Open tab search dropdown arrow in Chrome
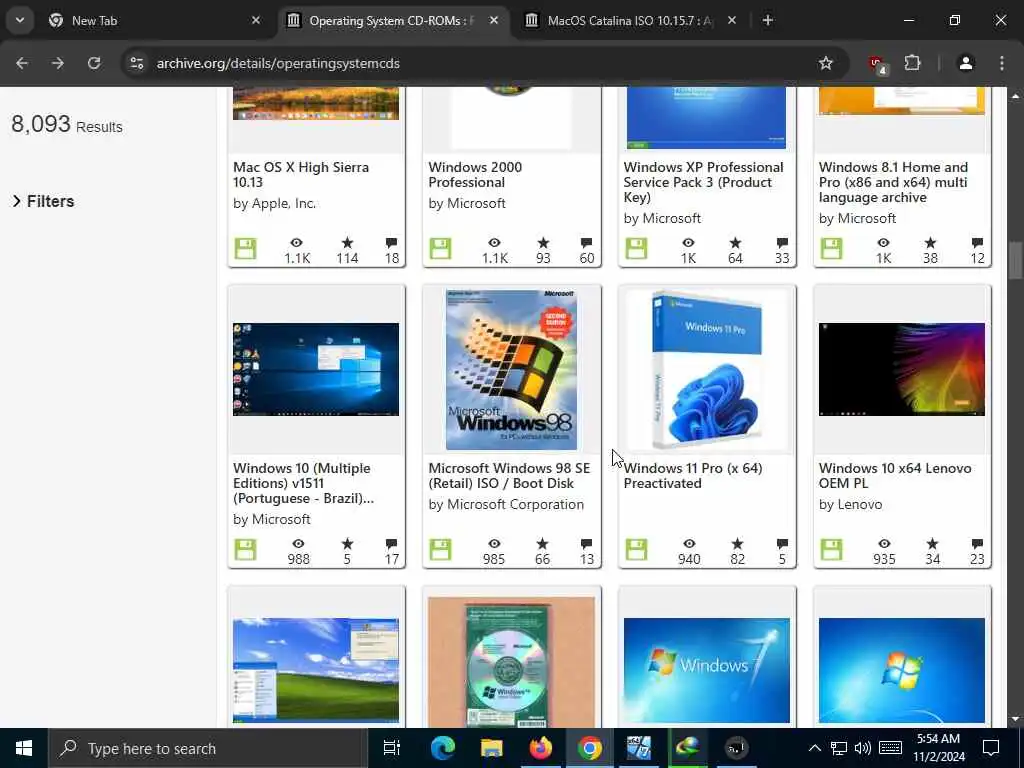Screen dimensions: 1024x768 (20, 20)
